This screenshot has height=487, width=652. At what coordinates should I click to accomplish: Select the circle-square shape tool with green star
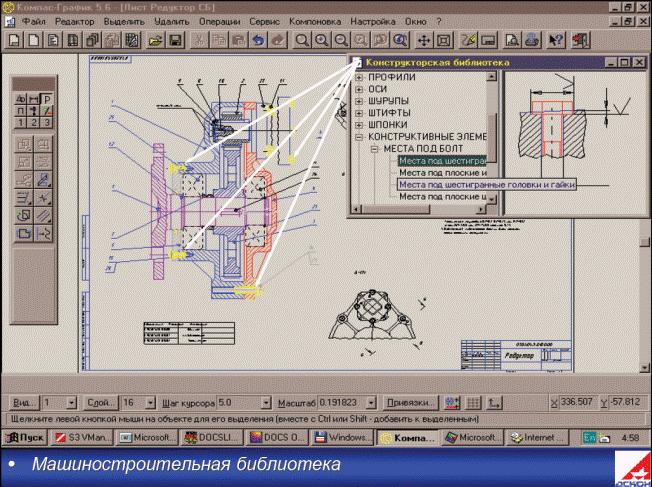pyautogui.click(x=24, y=216)
